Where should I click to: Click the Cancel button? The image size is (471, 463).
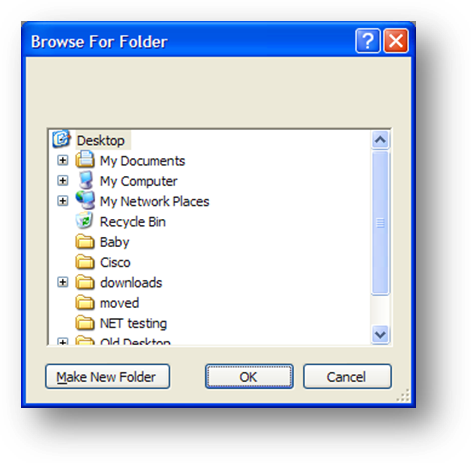tap(347, 377)
